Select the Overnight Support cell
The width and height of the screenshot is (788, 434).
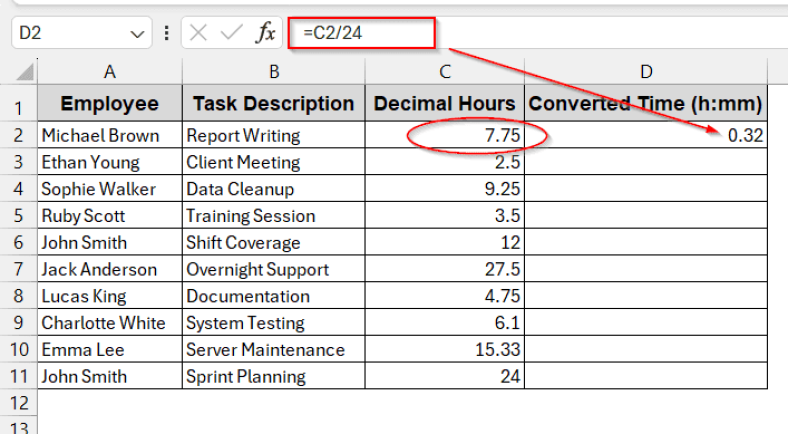point(274,269)
